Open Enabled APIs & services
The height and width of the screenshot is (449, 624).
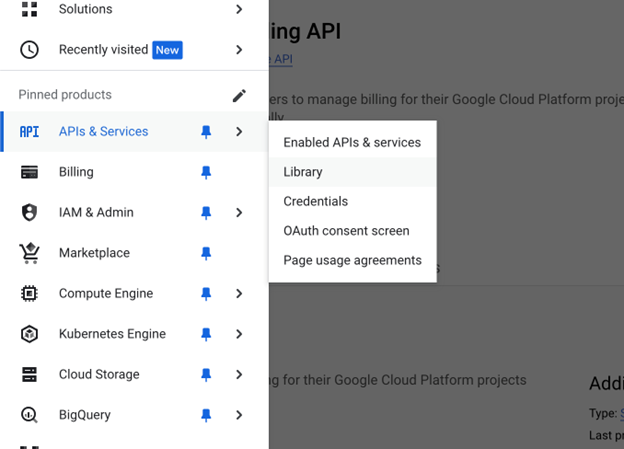click(353, 143)
